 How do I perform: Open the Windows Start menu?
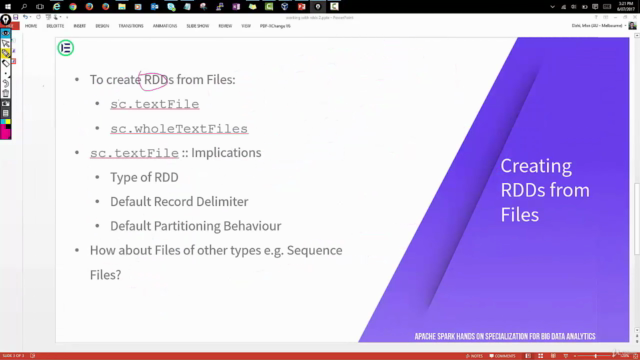point(7,7)
